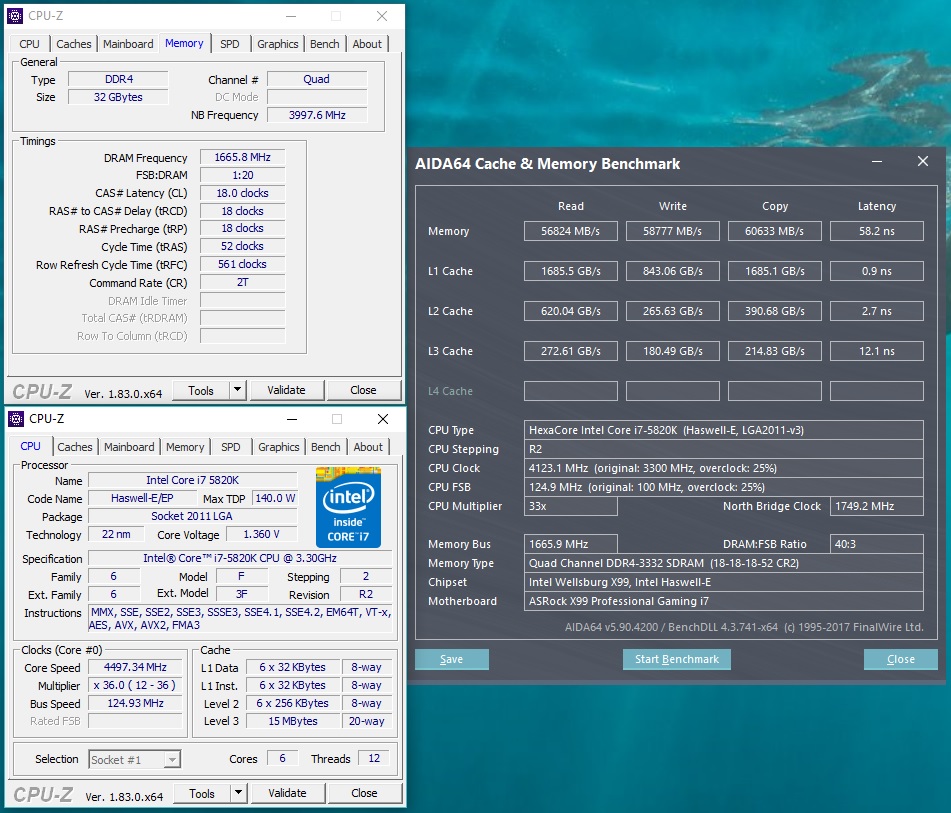Open the Socket #1 selection dropdown

tap(135, 759)
